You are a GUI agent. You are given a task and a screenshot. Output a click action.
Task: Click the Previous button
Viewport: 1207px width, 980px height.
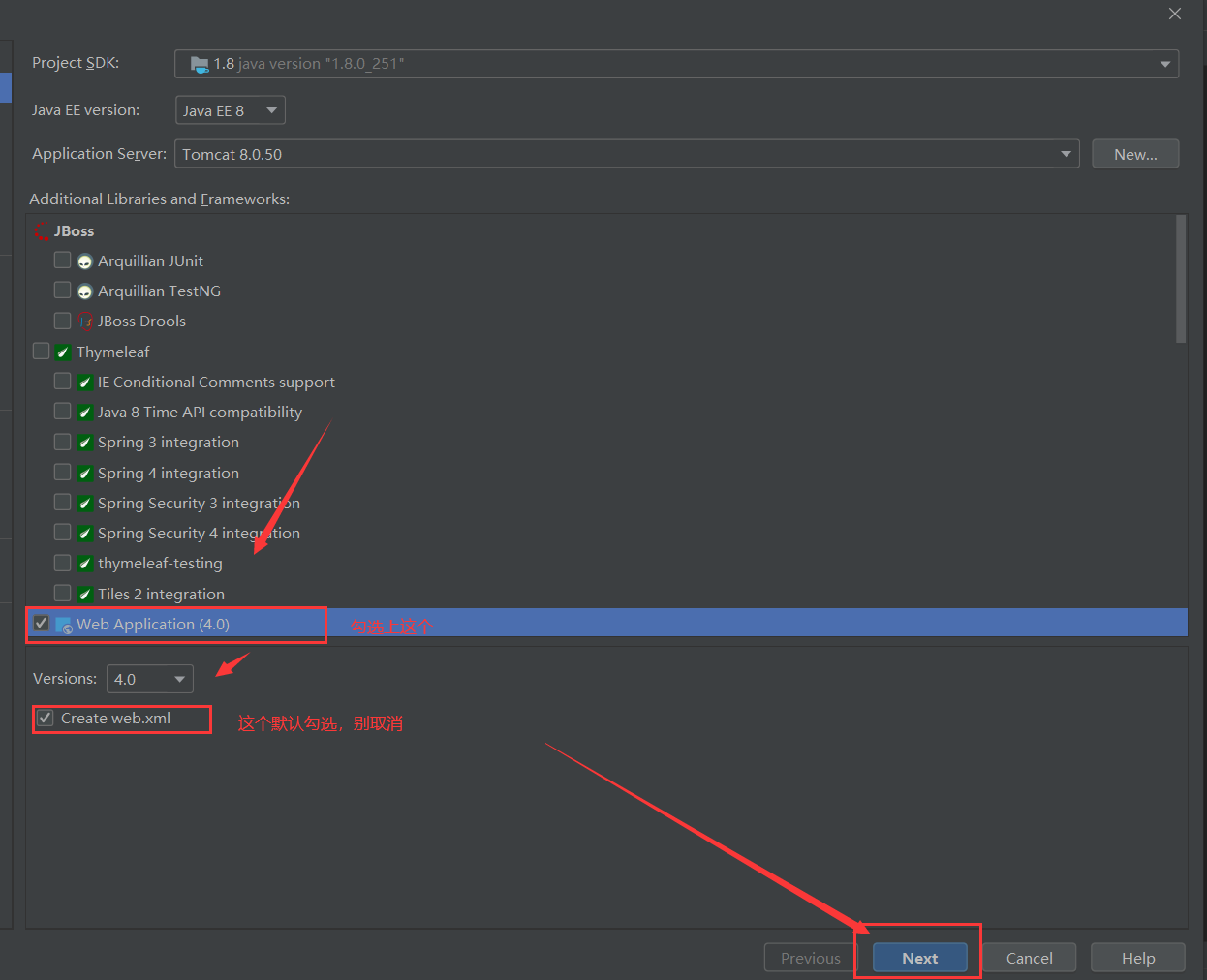click(811, 958)
